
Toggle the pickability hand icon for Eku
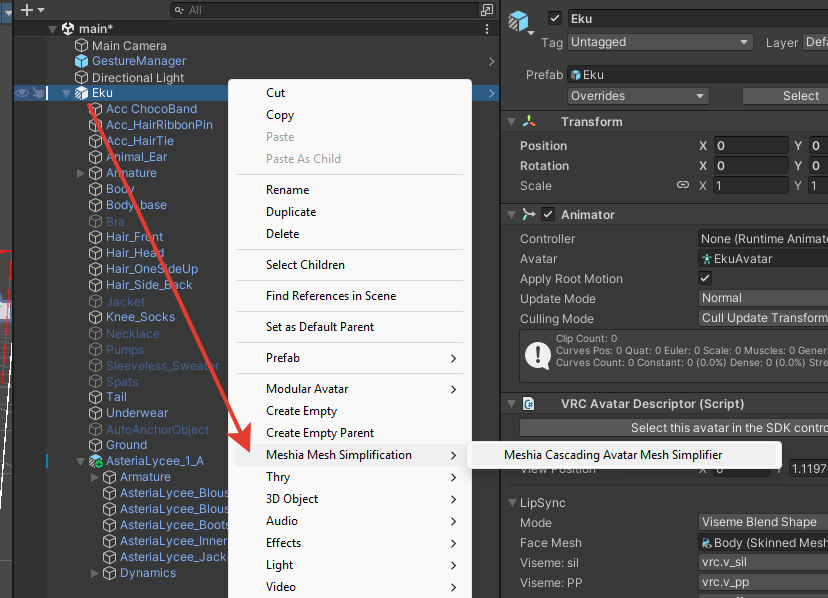(x=37, y=93)
